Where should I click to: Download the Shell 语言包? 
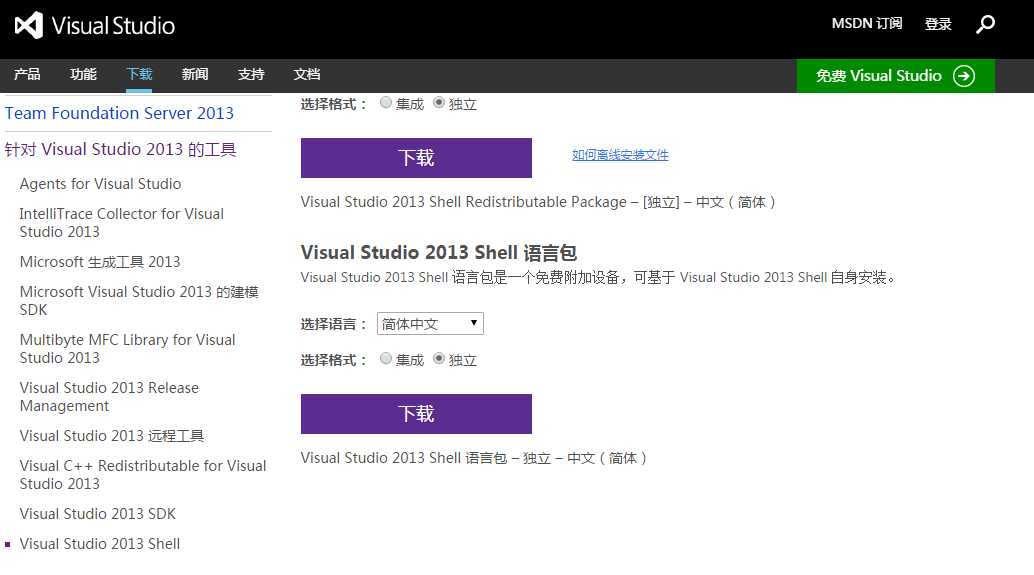tap(416, 413)
